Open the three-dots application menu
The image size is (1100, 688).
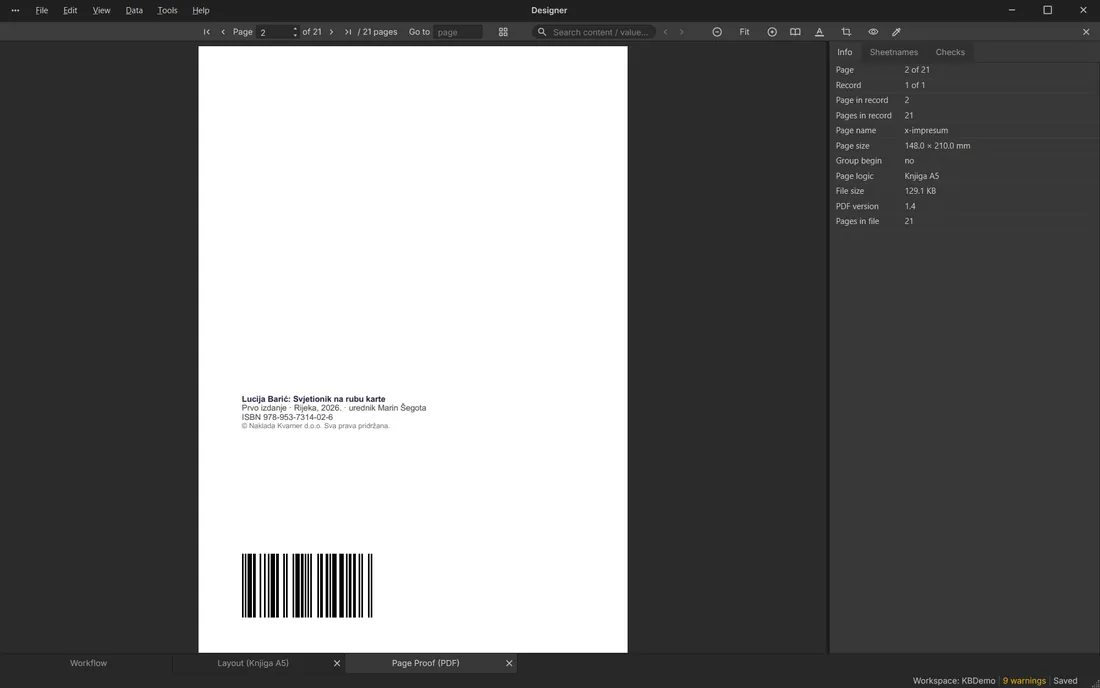click(15, 11)
